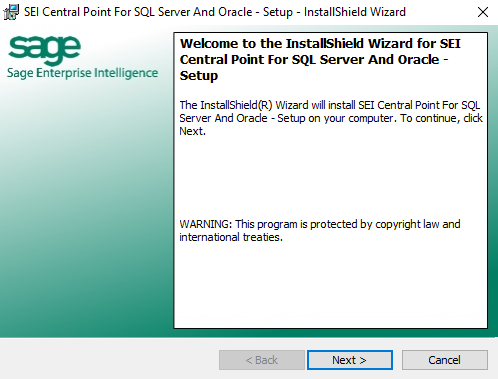Click the bold word Setup ending the heading

[199, 76]
